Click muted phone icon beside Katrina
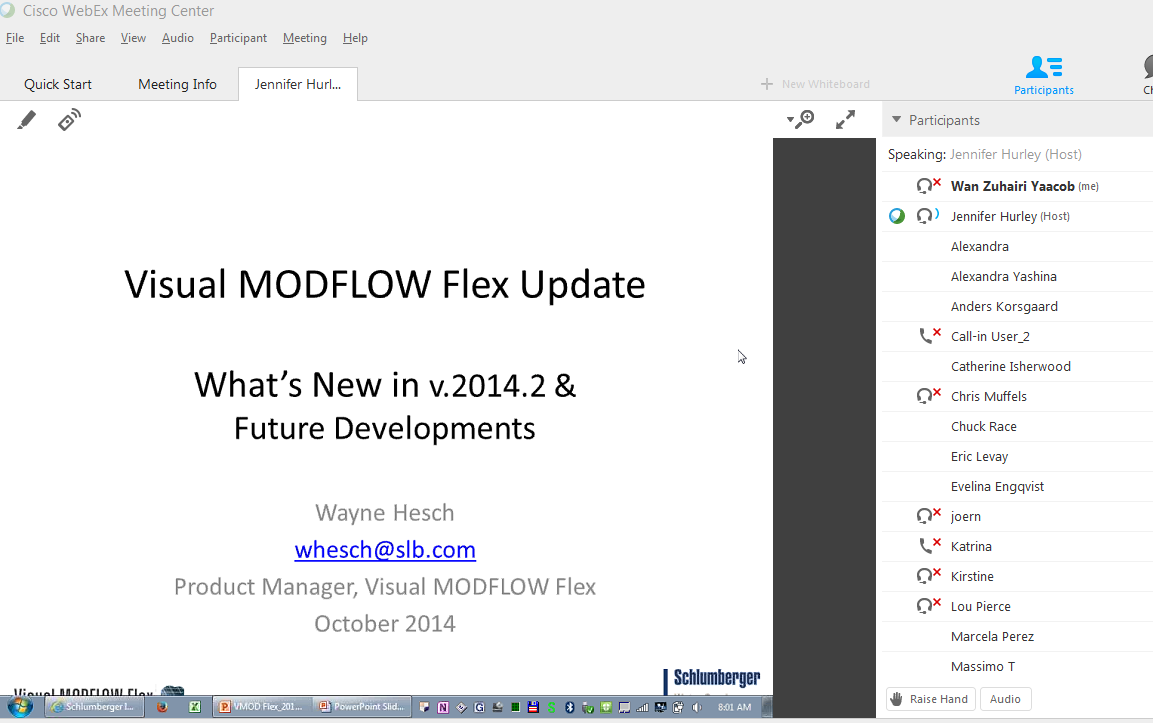The height and width of the screenshot is (723, 1153). (x=929, y=546)
